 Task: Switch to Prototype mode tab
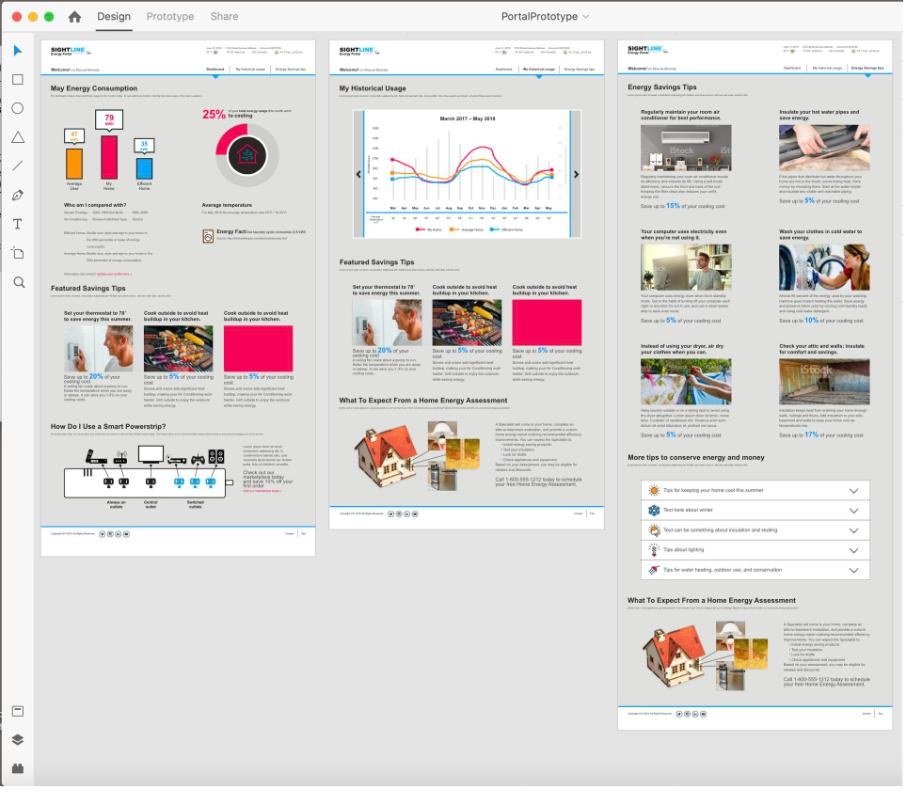(x=171, y=17)
